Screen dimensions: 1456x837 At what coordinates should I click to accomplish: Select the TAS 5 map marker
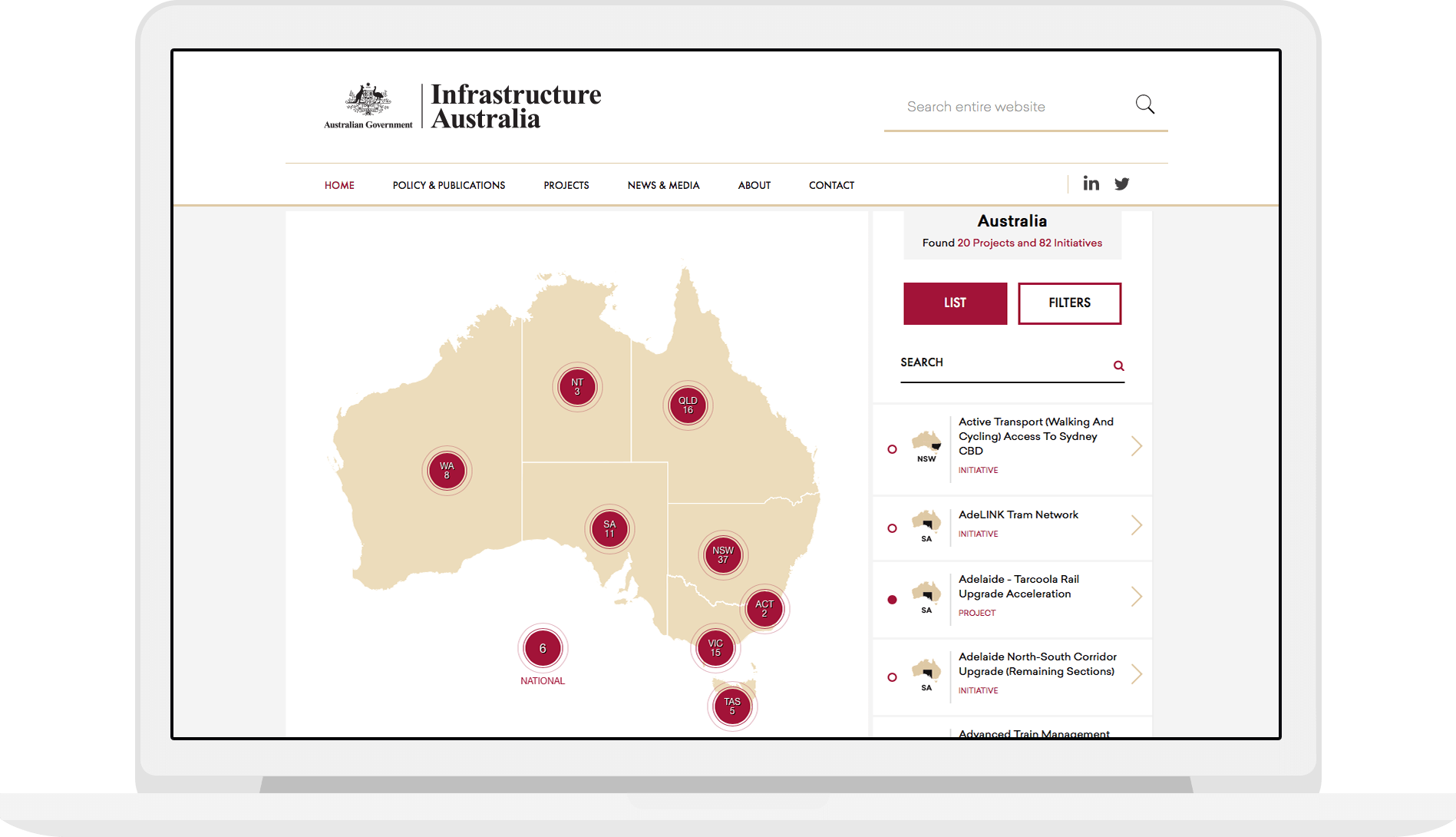732,706
